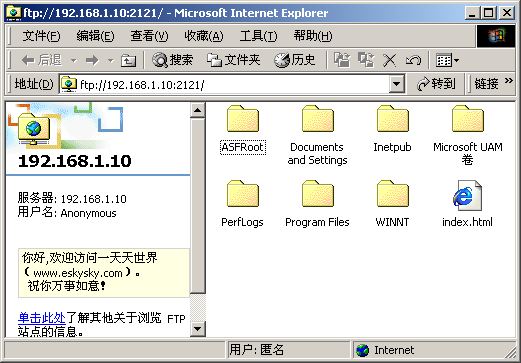Viewport: 521px width, 363px height.
Task: Select the PerfLogs folder icon
Action: point(243,194)
